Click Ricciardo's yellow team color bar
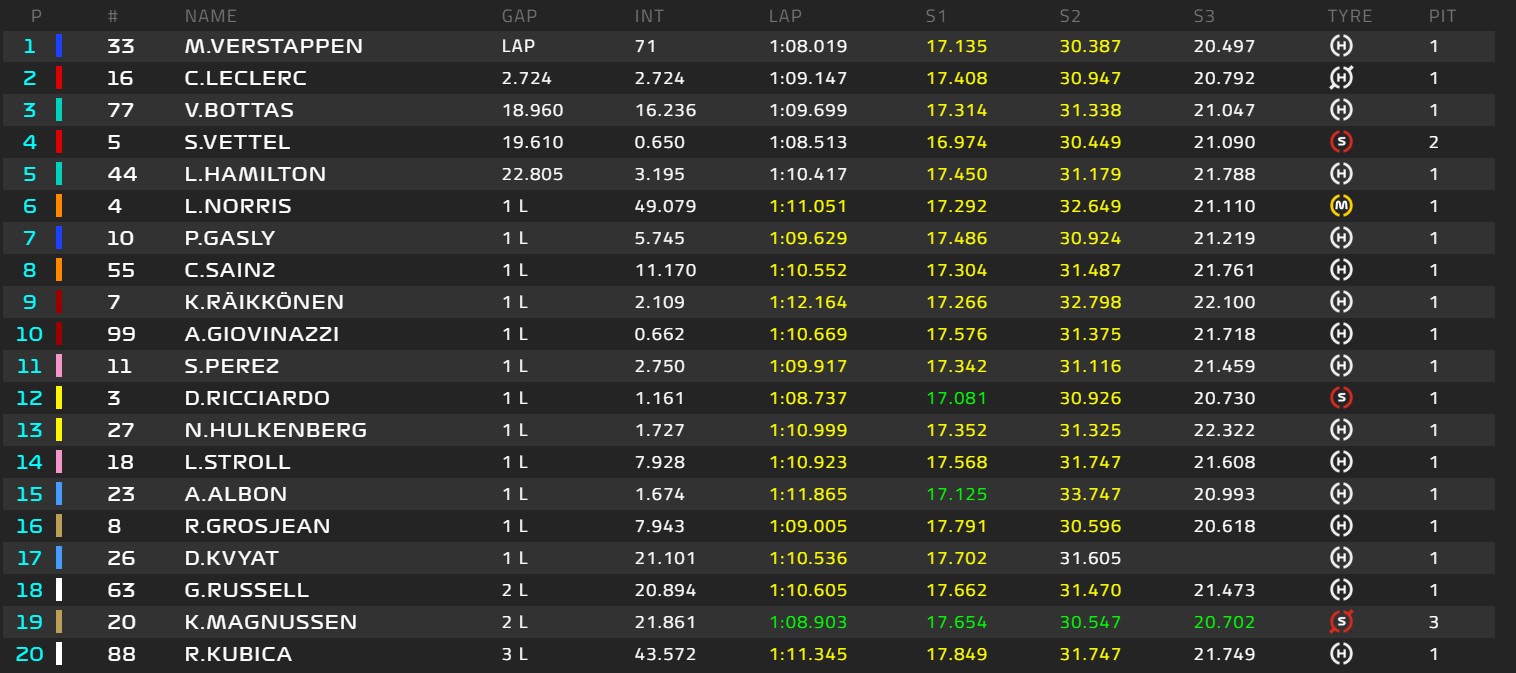Viewport: 1516px width, 673px height. [59, 398]
